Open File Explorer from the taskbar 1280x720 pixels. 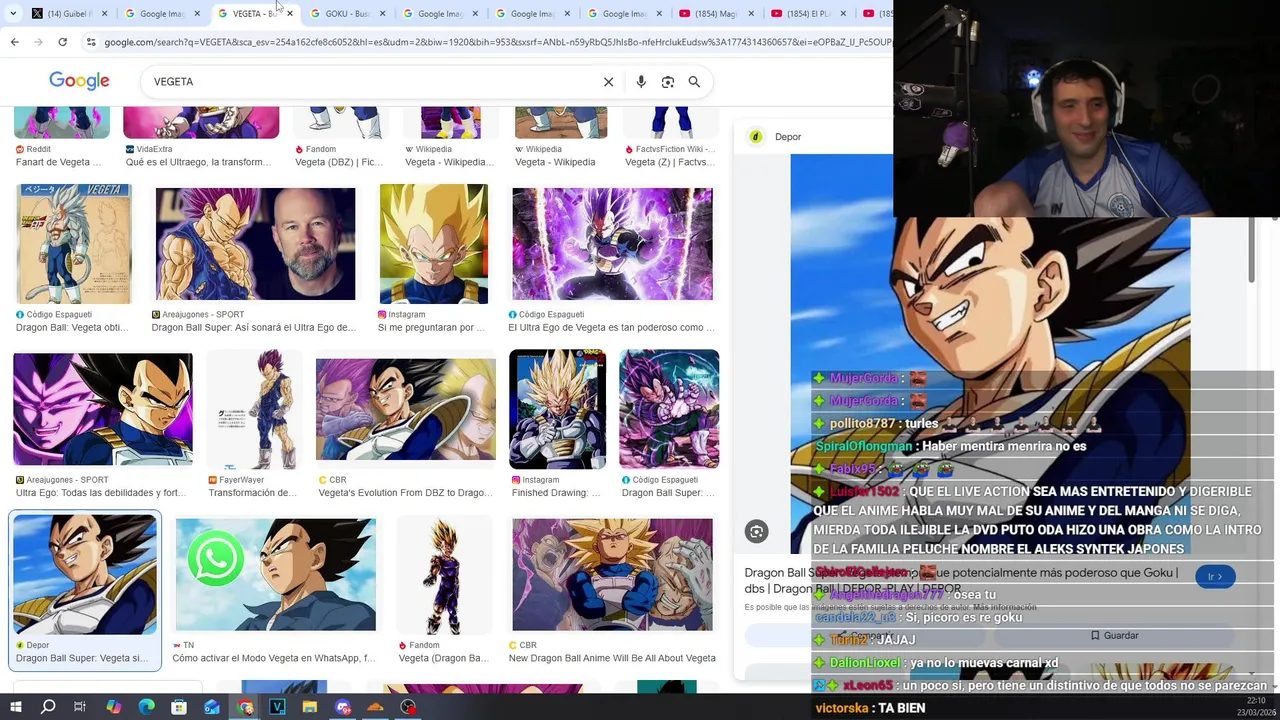(310, 707)
